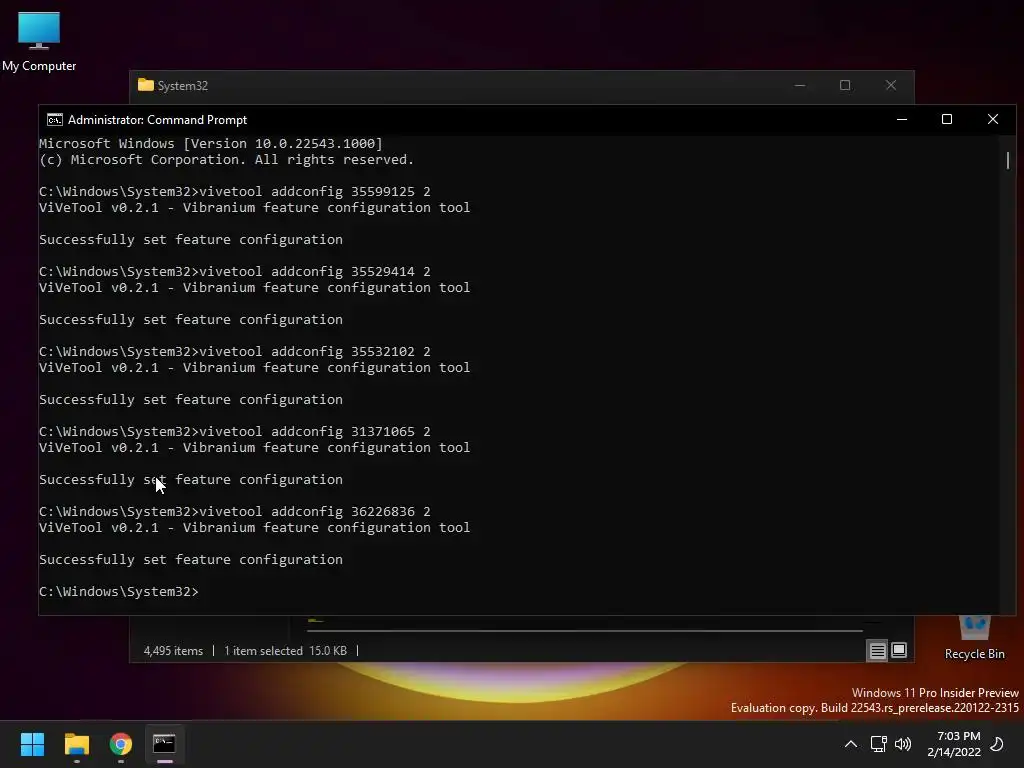The width and height of the screenshot is (1024, 768).
Task: Click 'Administrator: Command Prompt' window title
Action: (157, 120)
